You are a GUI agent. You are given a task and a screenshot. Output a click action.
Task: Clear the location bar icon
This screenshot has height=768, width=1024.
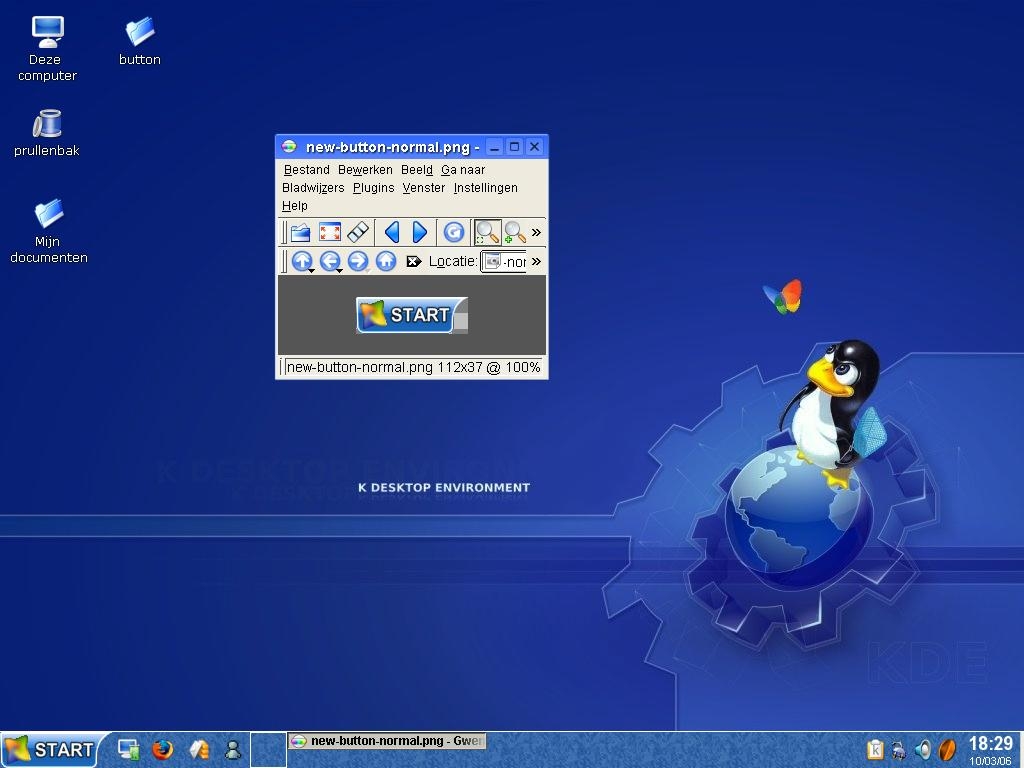point(413,261)
